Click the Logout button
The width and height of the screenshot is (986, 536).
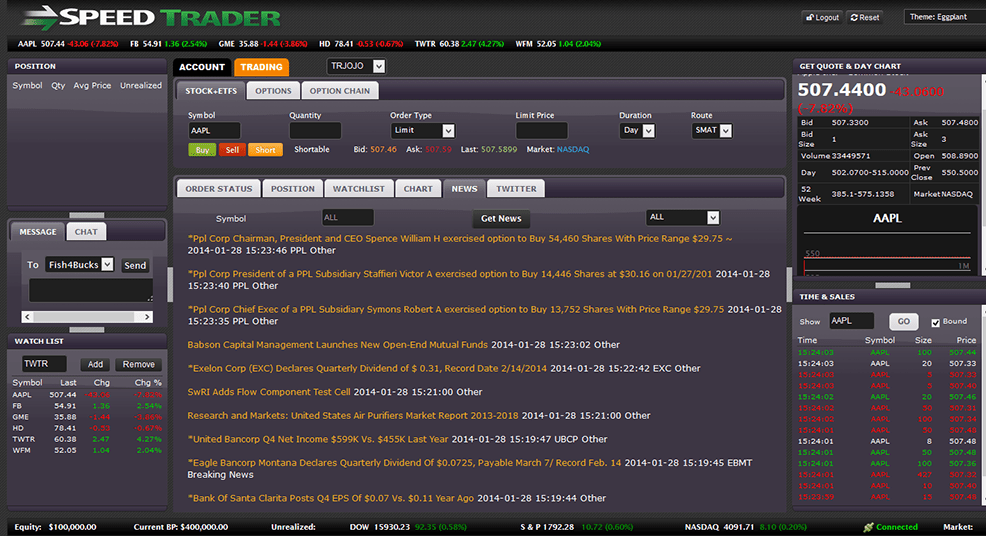click(823, 18)
